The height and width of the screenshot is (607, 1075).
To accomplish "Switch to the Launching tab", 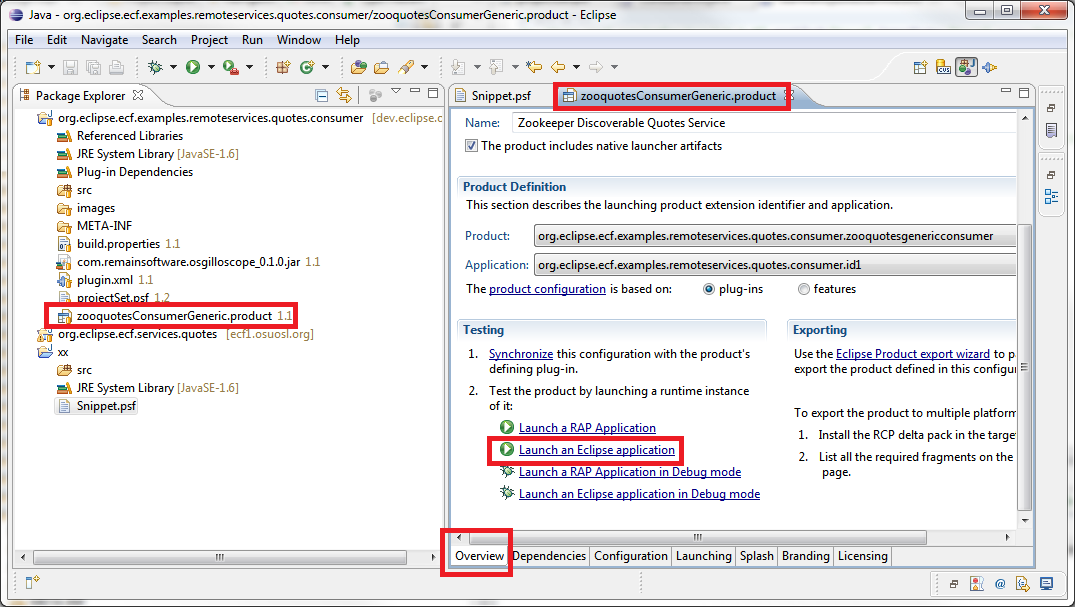I will pyautogui.click(x=703, y=556).
